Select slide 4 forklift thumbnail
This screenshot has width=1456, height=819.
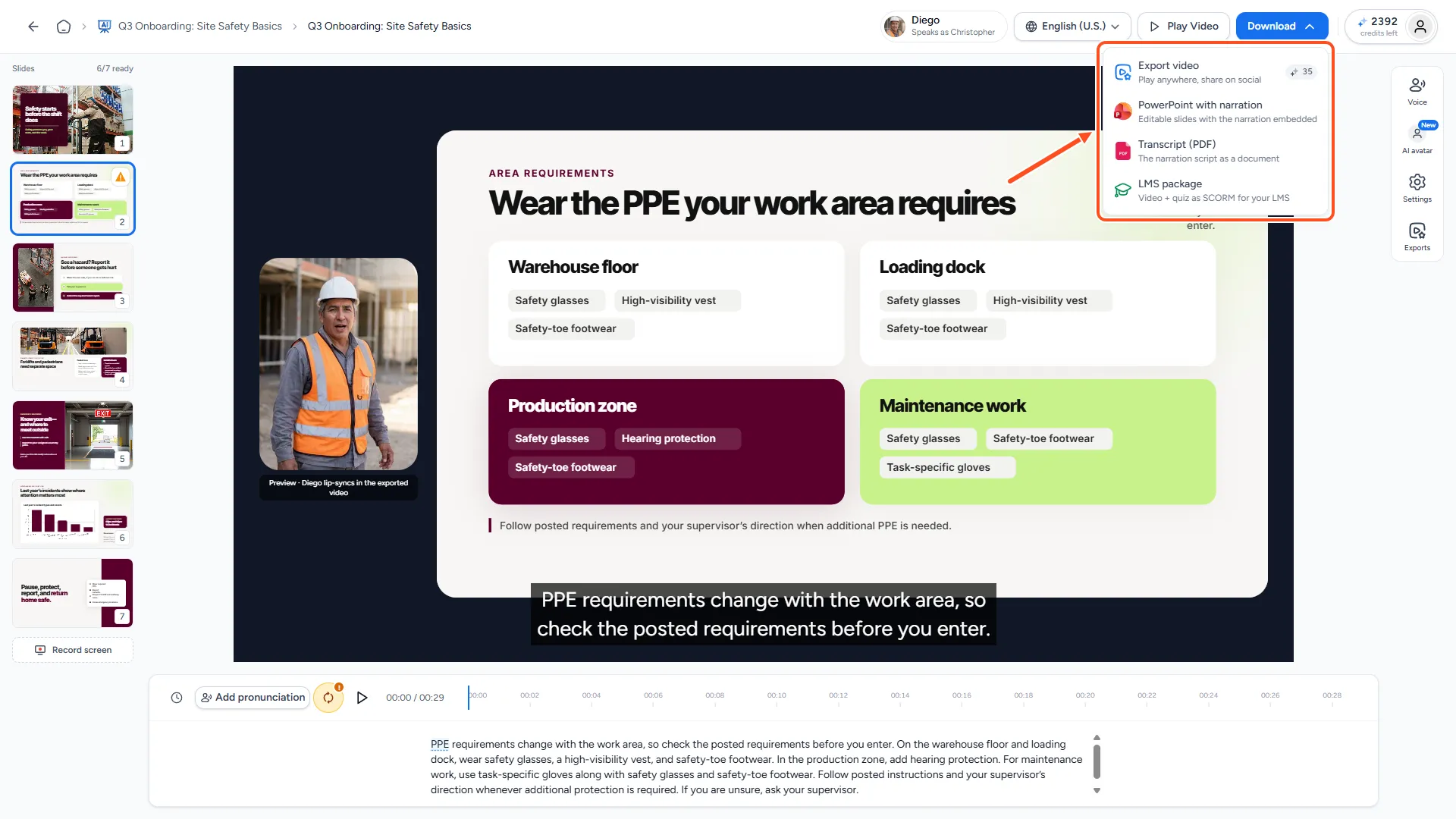pos(73,356)
